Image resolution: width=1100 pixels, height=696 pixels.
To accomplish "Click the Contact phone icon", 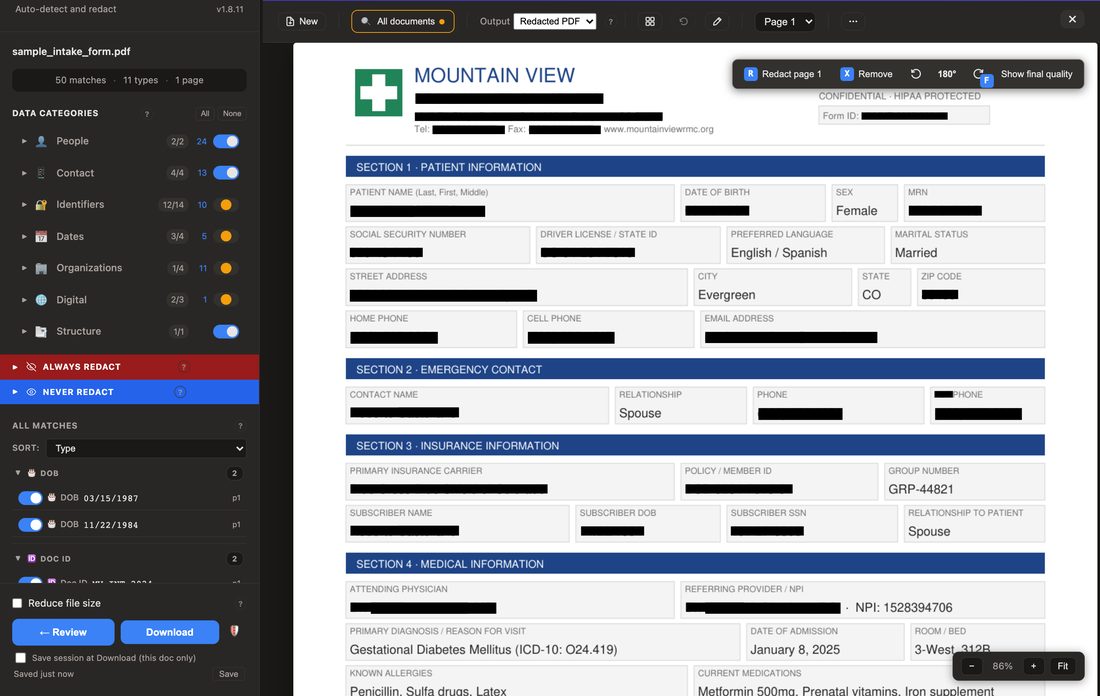I will pos(41,173).
